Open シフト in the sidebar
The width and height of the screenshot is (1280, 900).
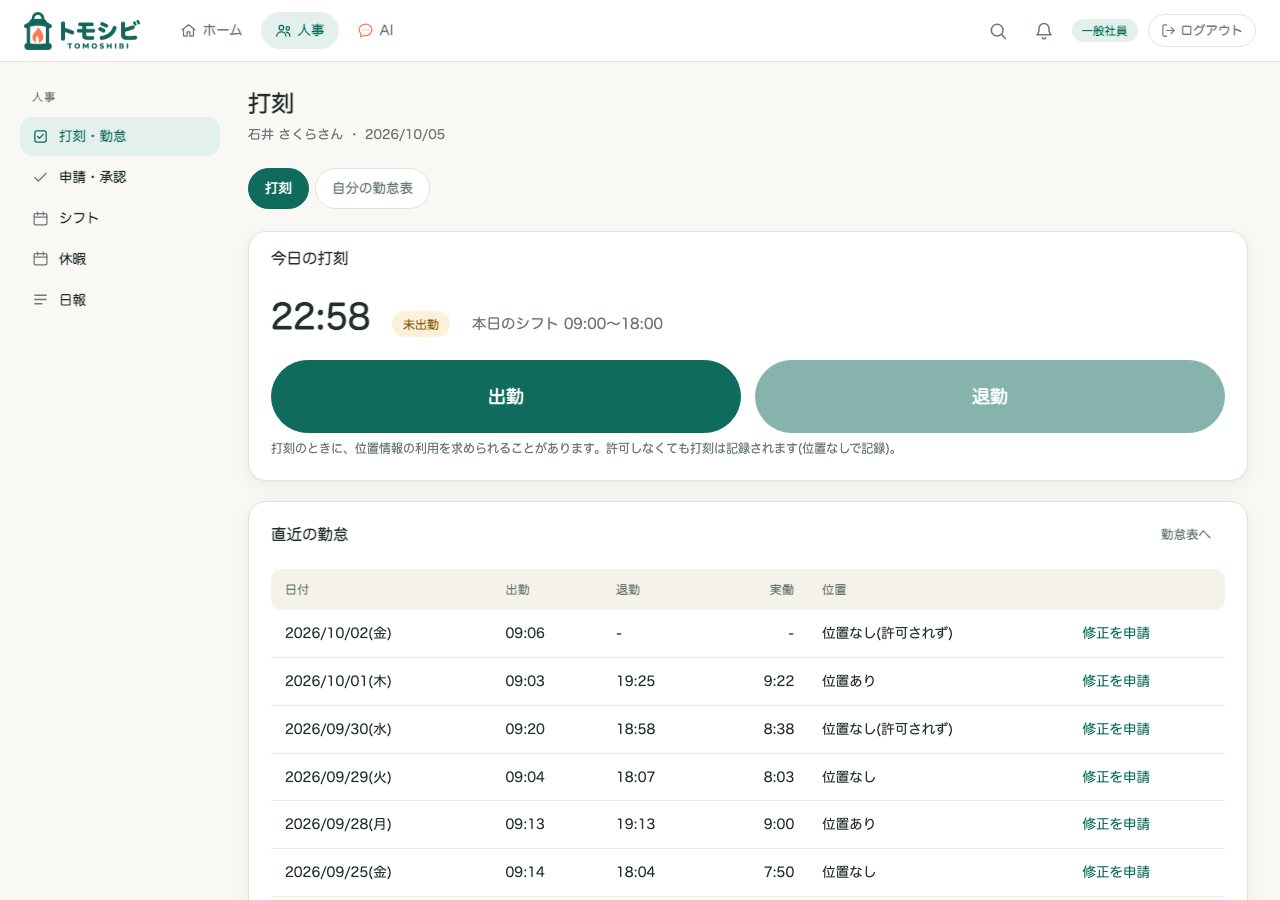pyautogui.click(x=120, y=218)
